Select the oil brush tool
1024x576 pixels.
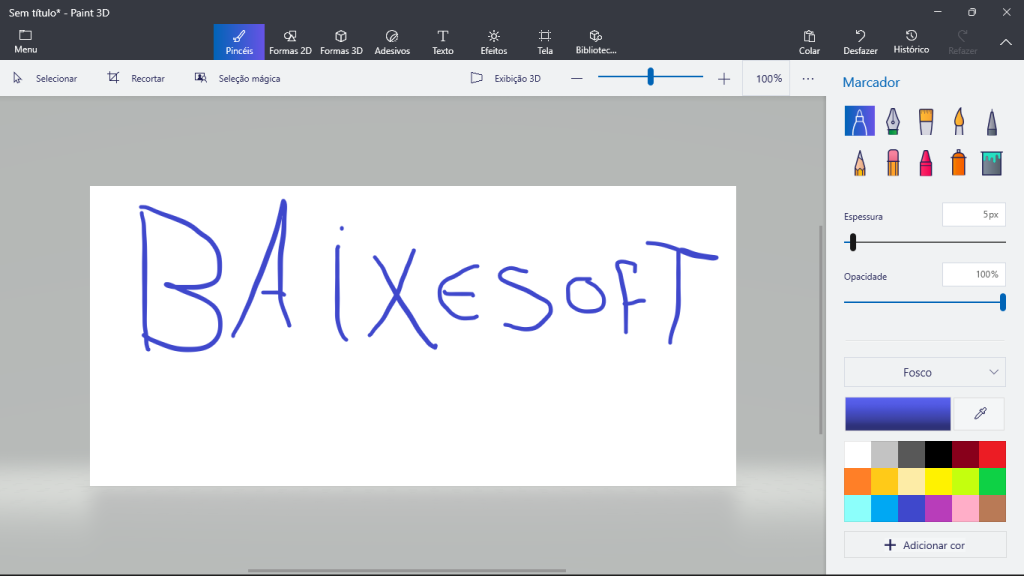pyautogui.click(x=925, y=120)
